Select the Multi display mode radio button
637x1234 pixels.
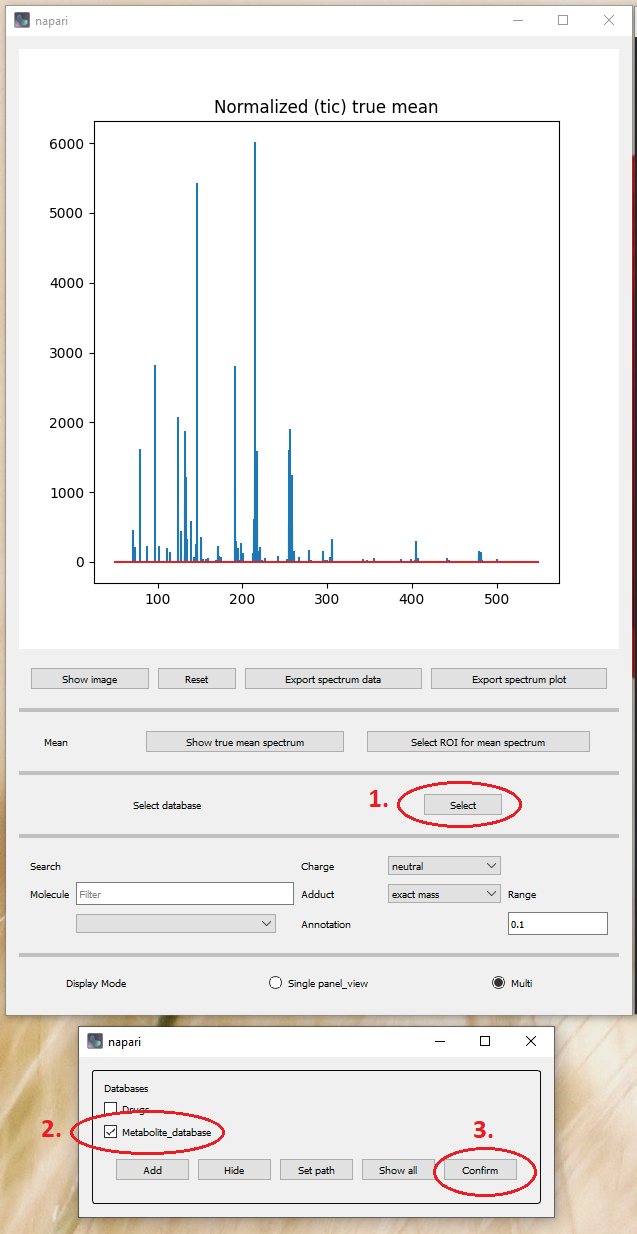[498, 983]
